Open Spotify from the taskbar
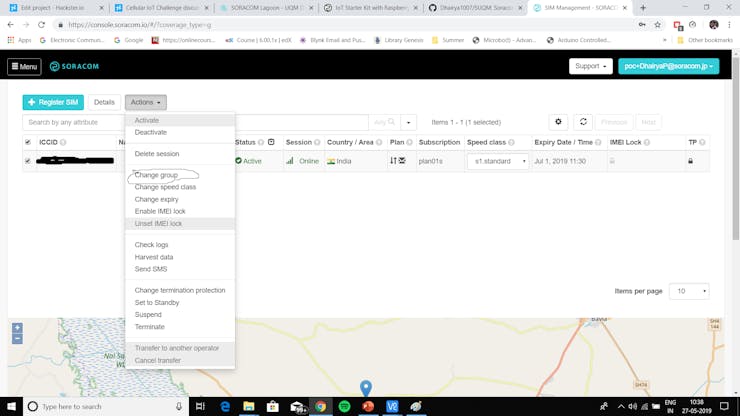Screen dimensions: 740x416 [x=345, y=407]
